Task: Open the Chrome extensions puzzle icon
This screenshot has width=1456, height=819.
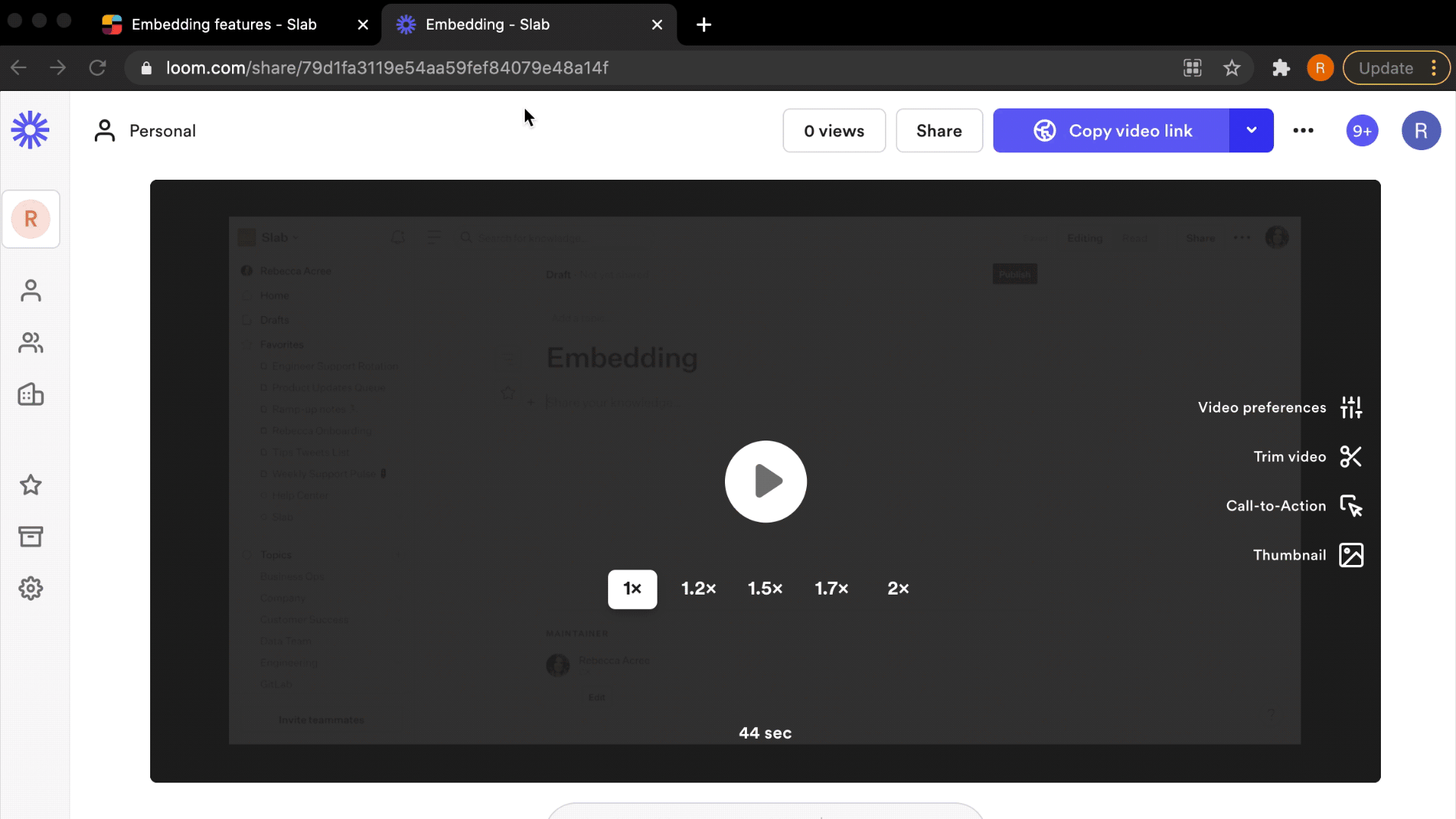Action: pyautogui.click(x=1282, y=67)
